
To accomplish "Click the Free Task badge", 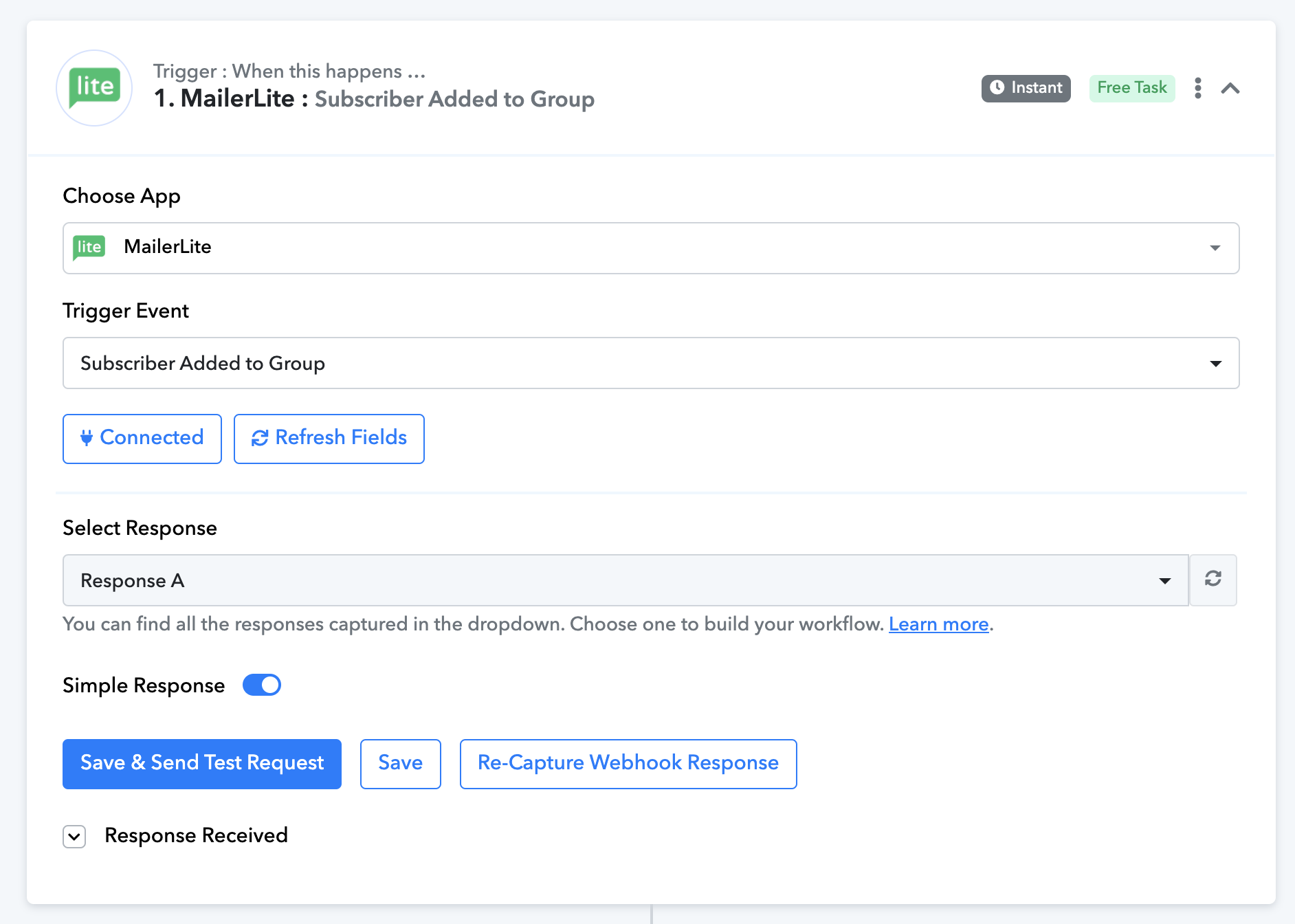I will click(1132, 88).
